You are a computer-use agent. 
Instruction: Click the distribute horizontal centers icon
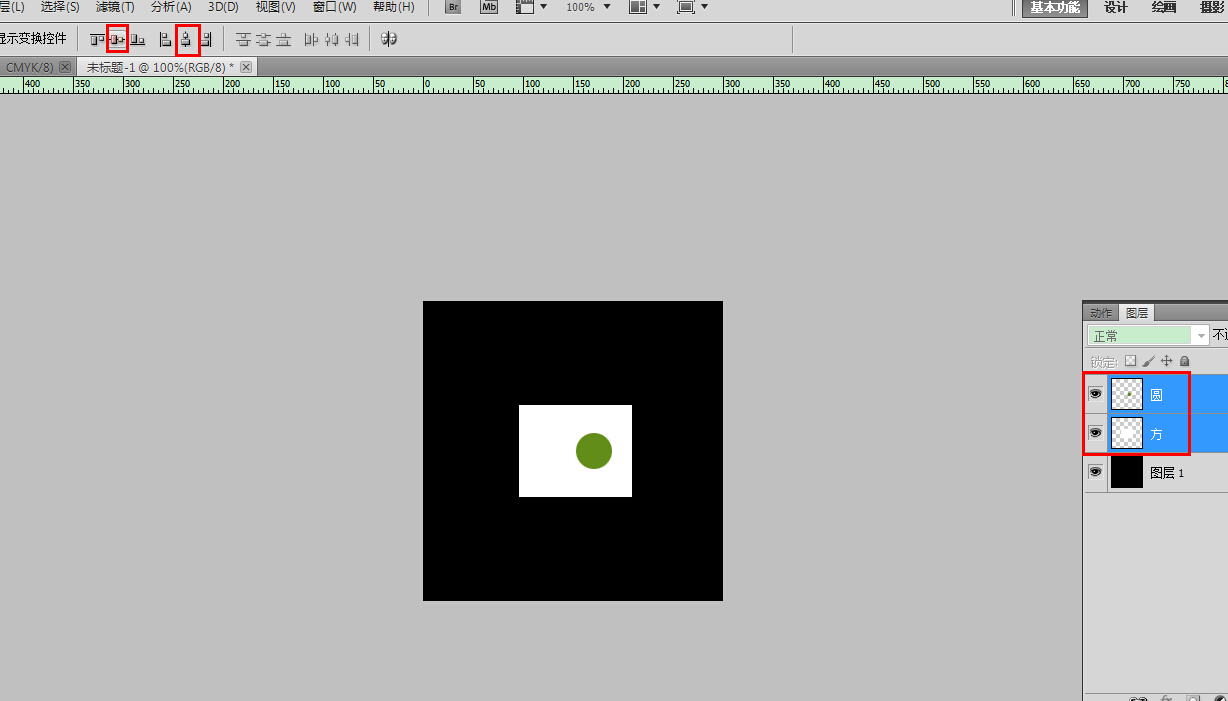click(x=331, y=40)
